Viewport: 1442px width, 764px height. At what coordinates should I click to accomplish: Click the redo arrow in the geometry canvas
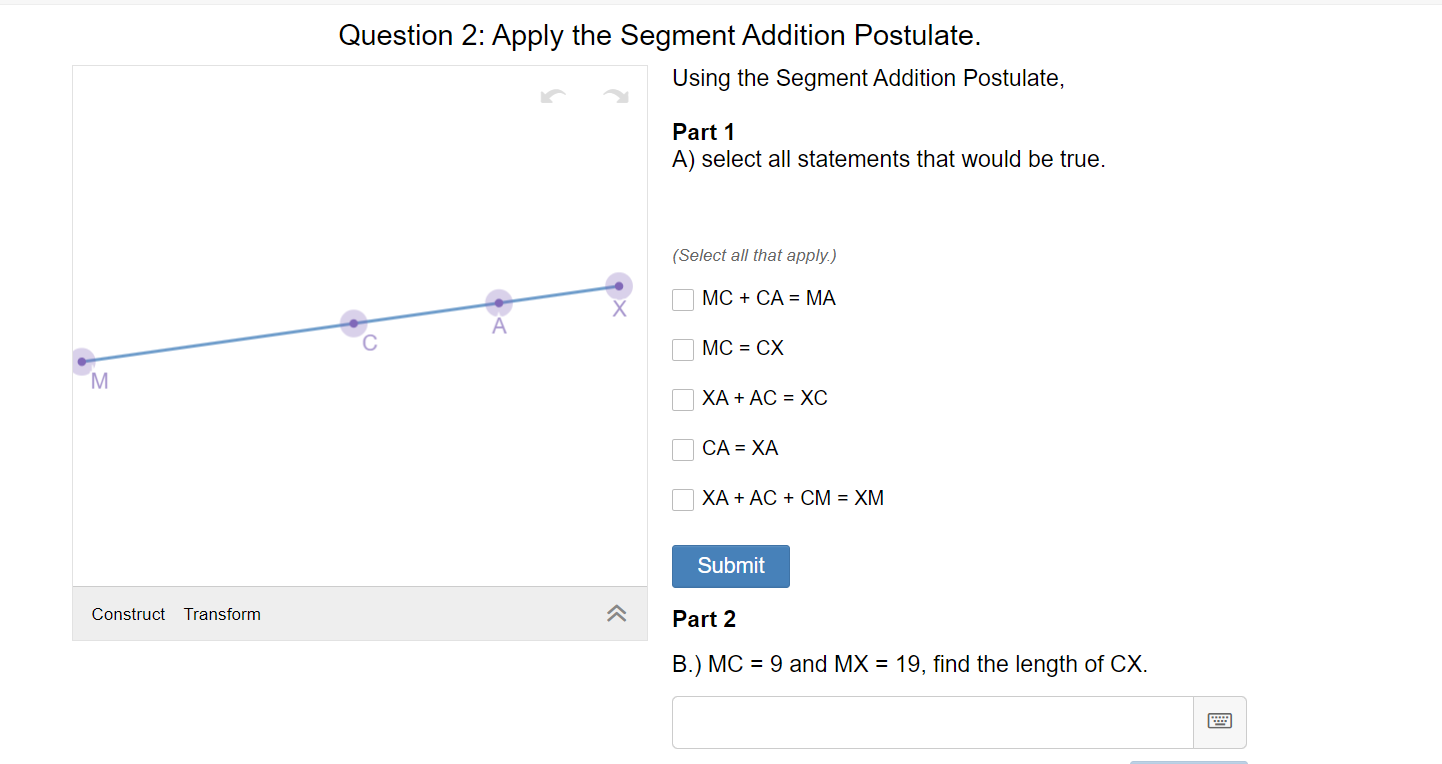tap(614, 97)
